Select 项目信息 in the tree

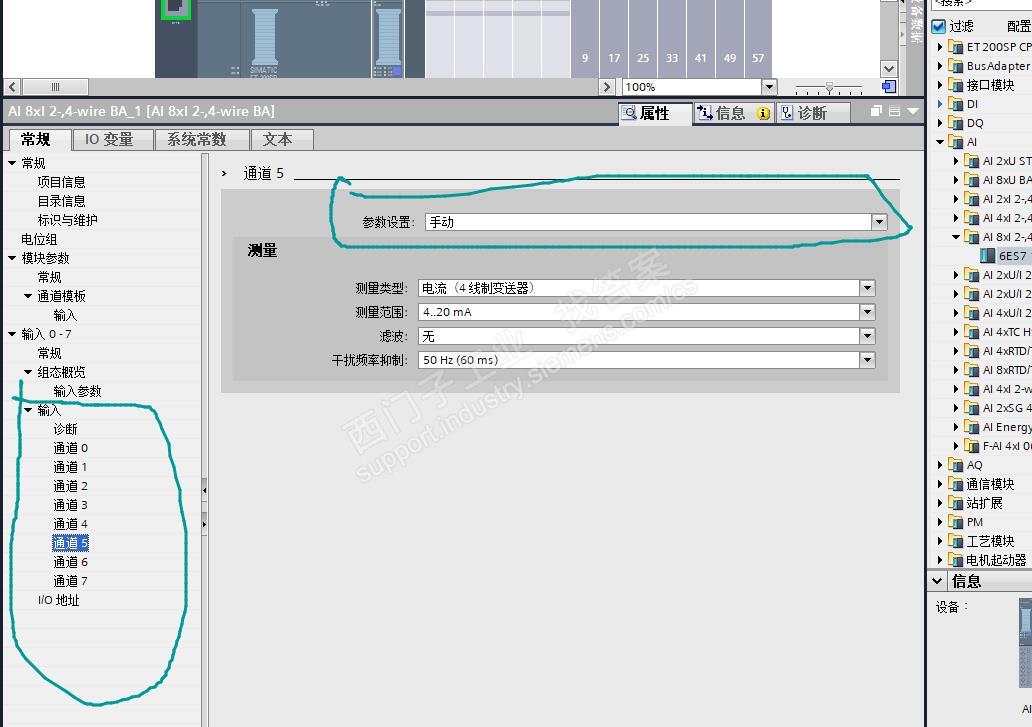pyautogui.click(x=61, y=182)
